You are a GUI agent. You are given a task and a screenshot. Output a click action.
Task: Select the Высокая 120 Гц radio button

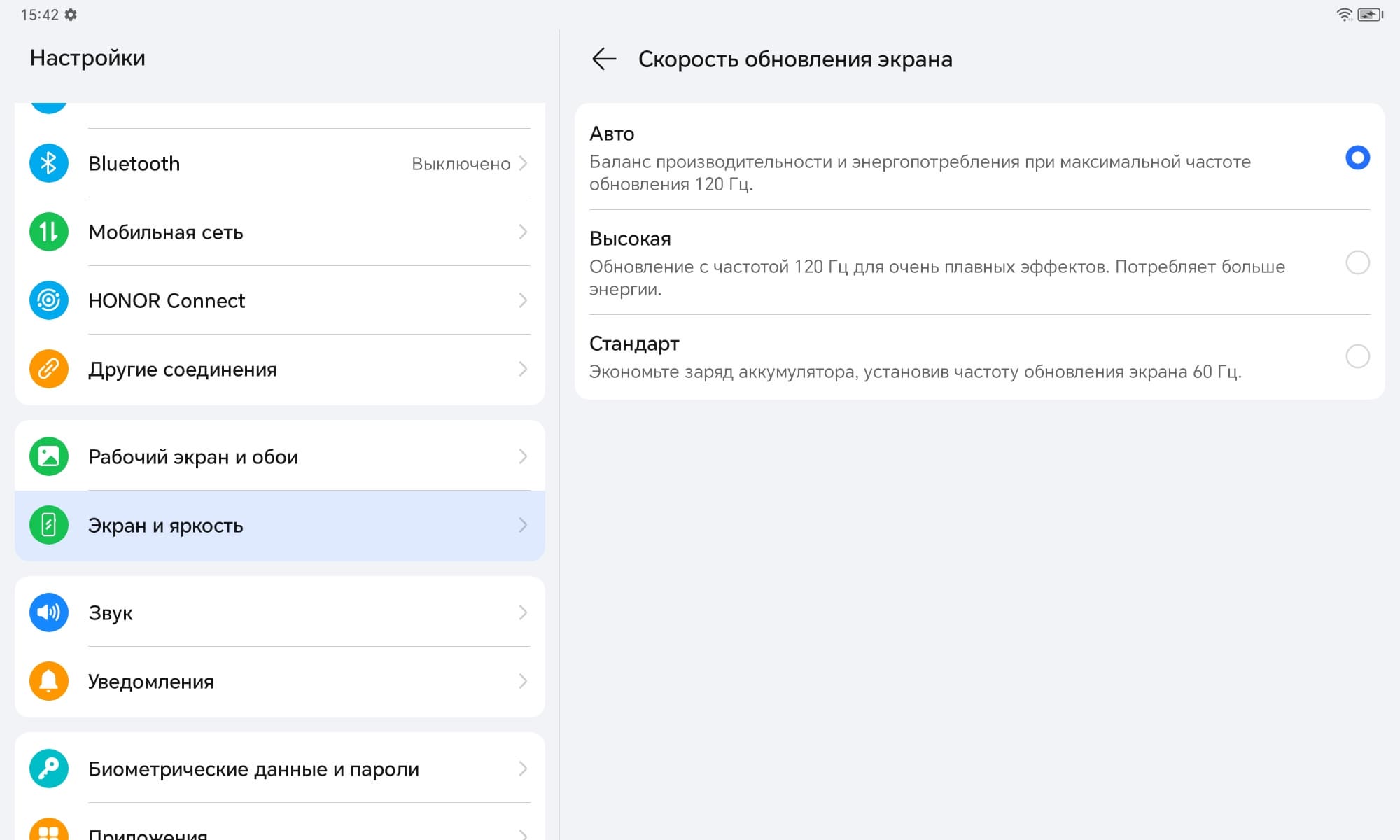coord(1357,262)
